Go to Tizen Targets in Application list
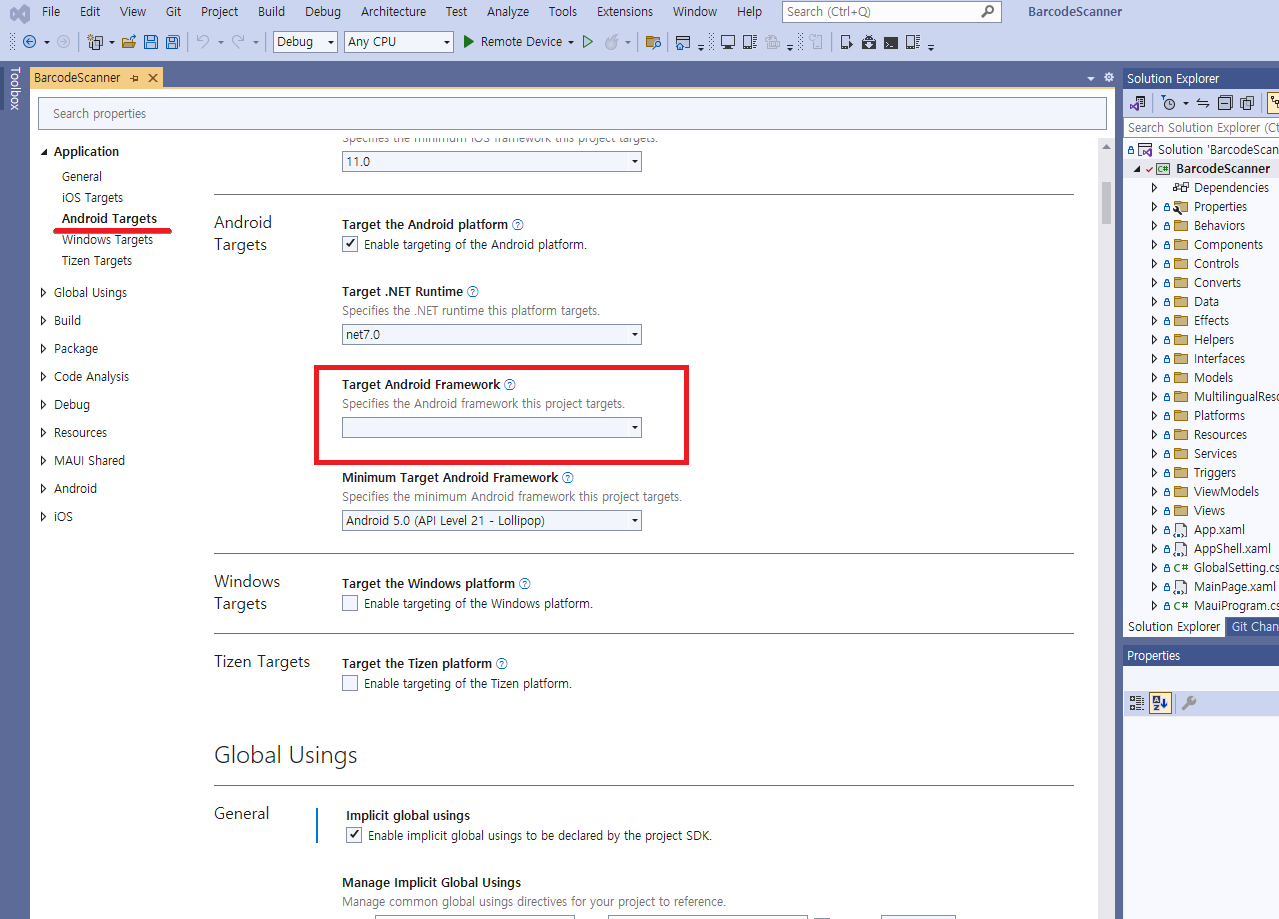The height and width of the screenshot is (919, 1279). point(97,261)
